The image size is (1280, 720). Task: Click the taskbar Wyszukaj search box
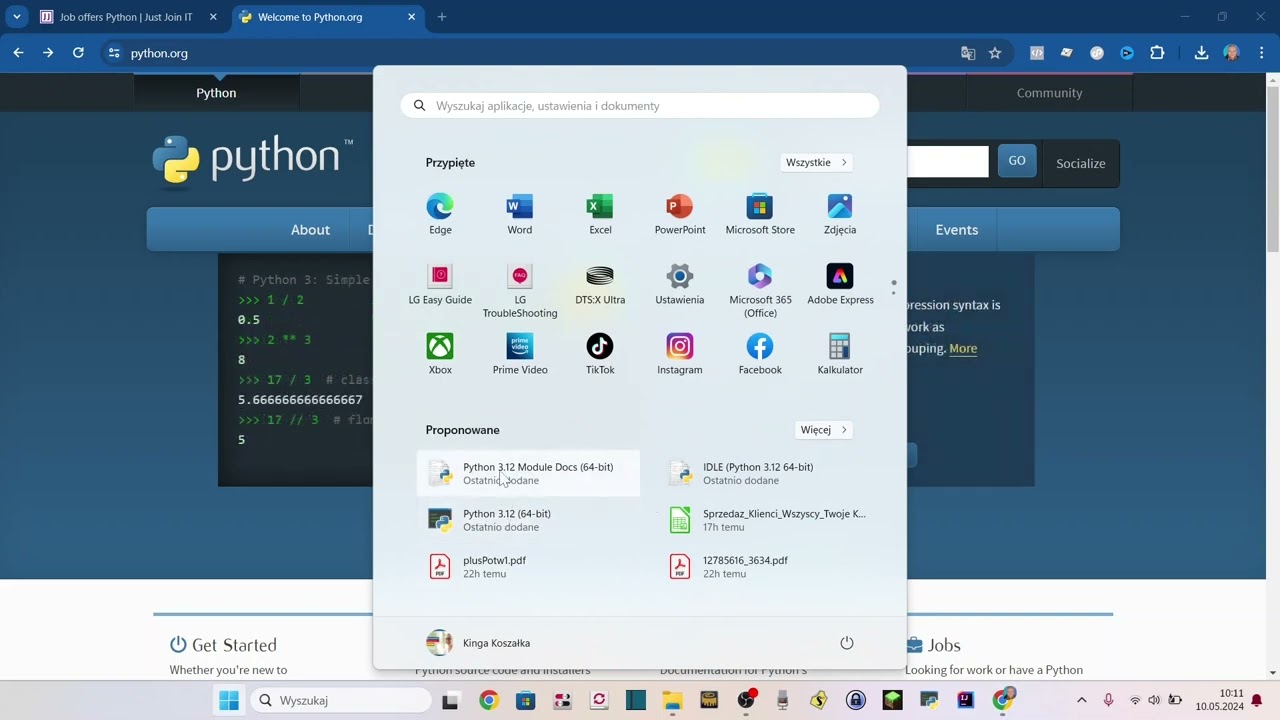(340, 700)
